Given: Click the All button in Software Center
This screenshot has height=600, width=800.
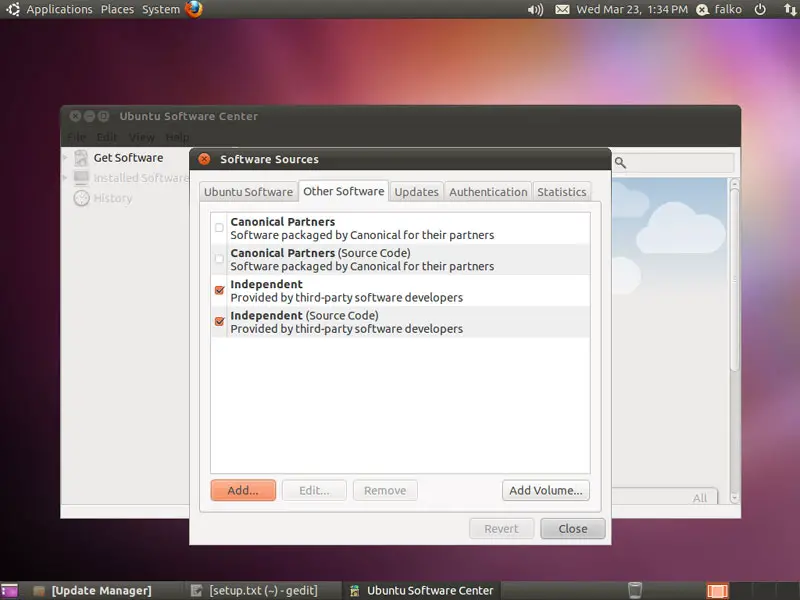Looking at the screenshot, I should click(x=700, y=498).
